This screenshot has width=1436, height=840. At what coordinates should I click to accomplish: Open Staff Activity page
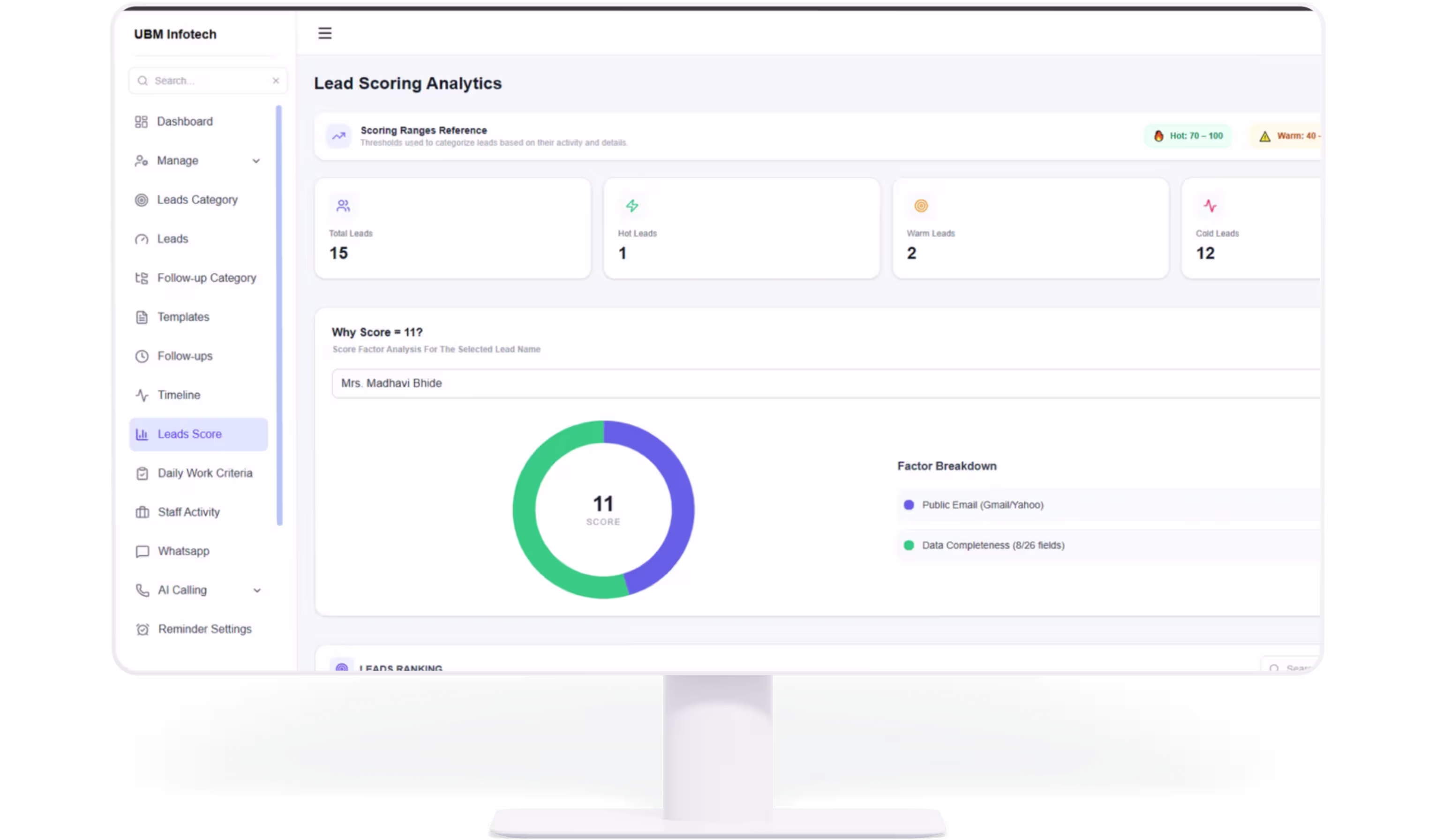point(188,512)
